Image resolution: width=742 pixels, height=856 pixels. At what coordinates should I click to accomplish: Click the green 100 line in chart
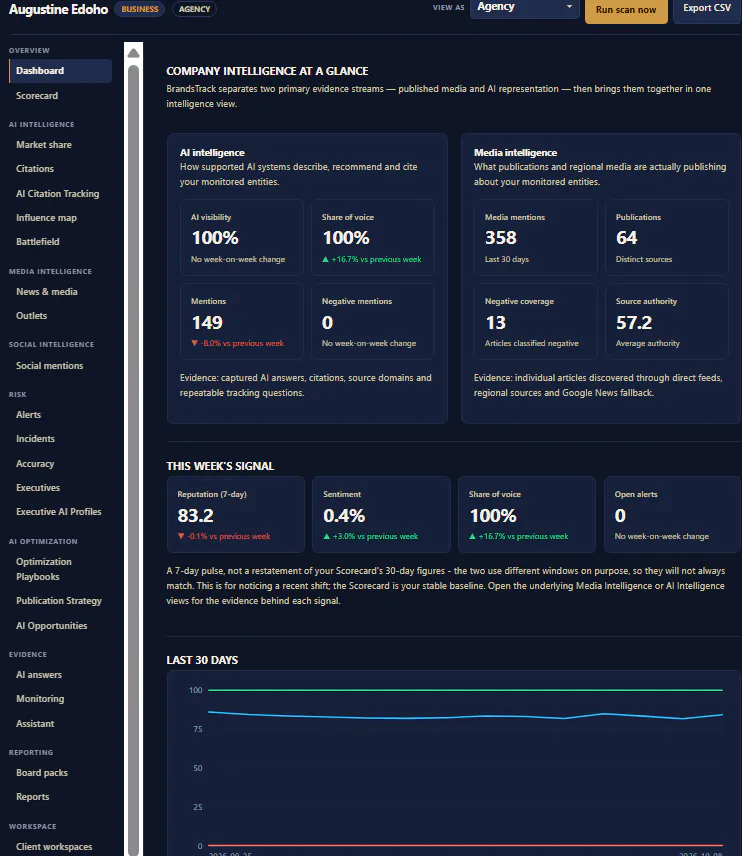click(465, 690)
